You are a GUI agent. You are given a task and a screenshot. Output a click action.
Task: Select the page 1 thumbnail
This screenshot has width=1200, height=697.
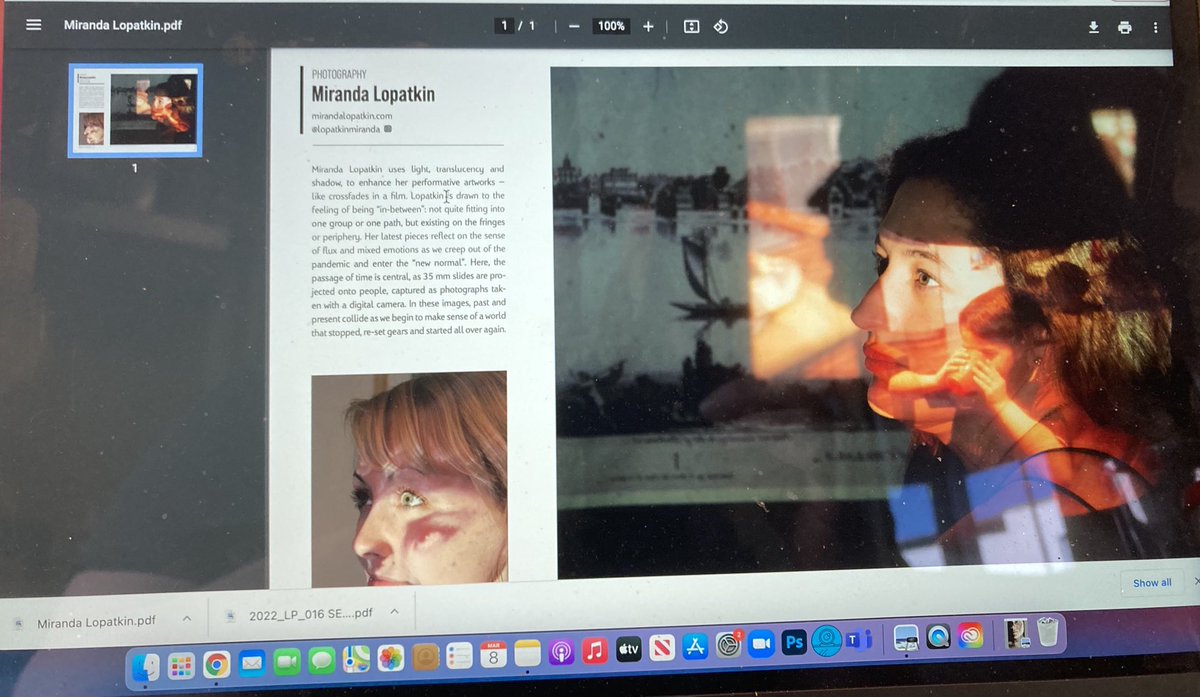[x=135, y=110]
